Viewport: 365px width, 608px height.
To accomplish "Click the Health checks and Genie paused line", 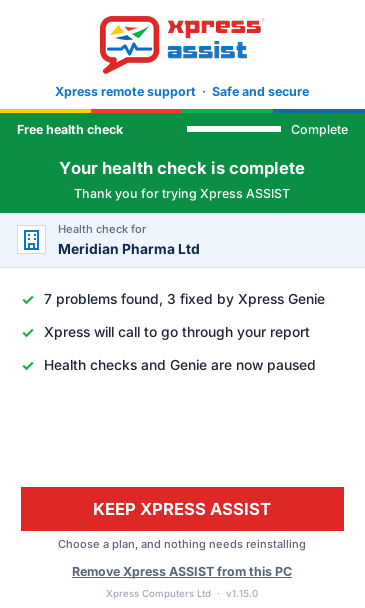I will coord(180,365).
